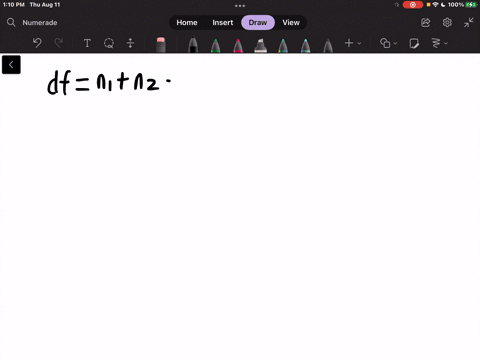Select the pink-red pen
Viewport: 480px width, 360px height.
238,45
